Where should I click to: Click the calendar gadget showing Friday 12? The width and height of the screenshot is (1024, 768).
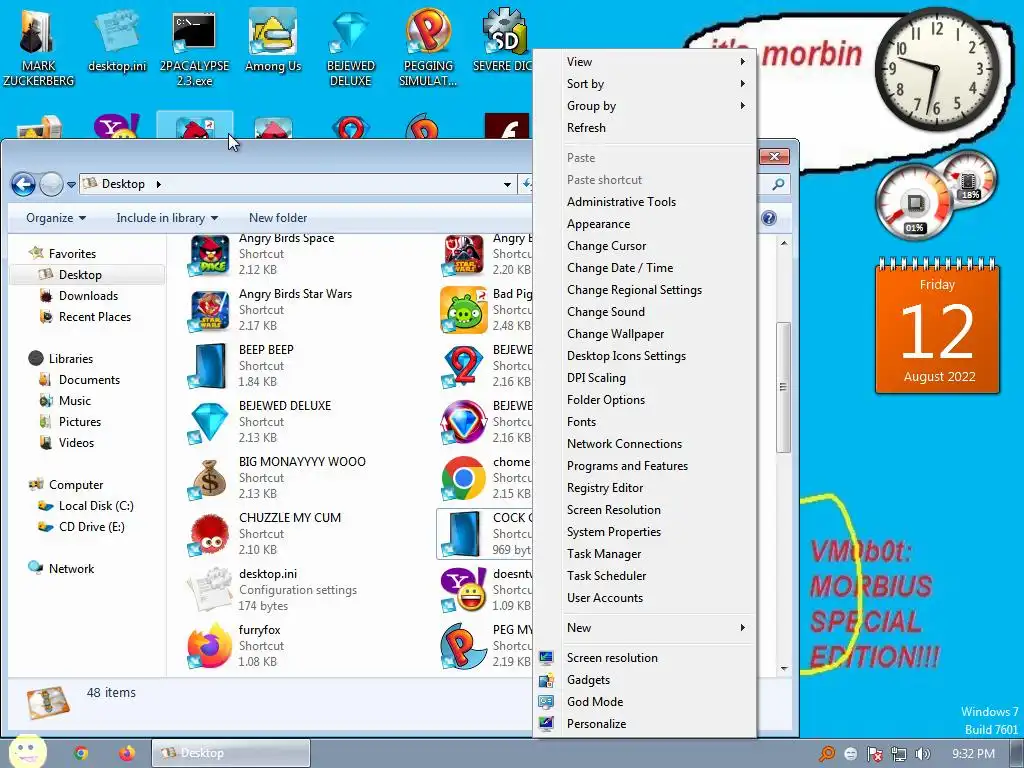point(937,327)
